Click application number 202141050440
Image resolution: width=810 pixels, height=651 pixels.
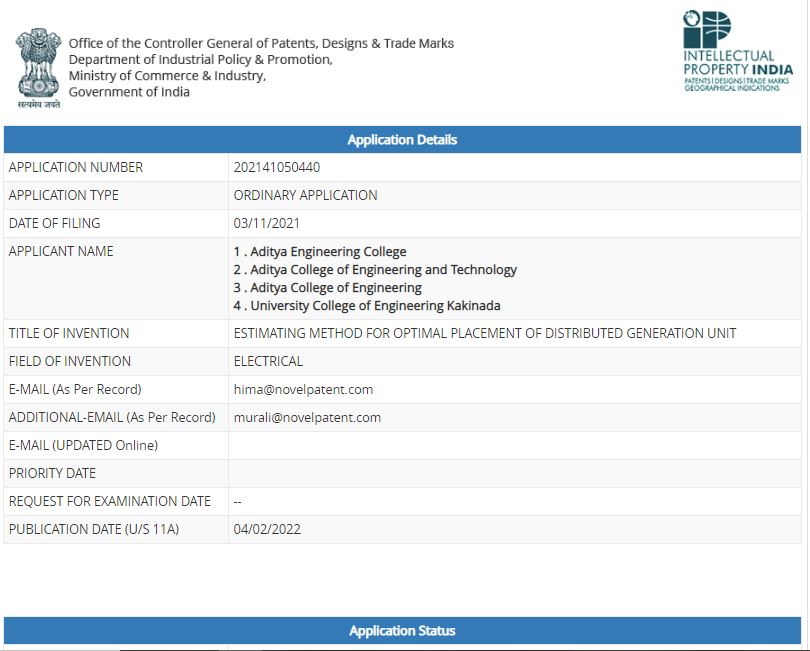276,167
